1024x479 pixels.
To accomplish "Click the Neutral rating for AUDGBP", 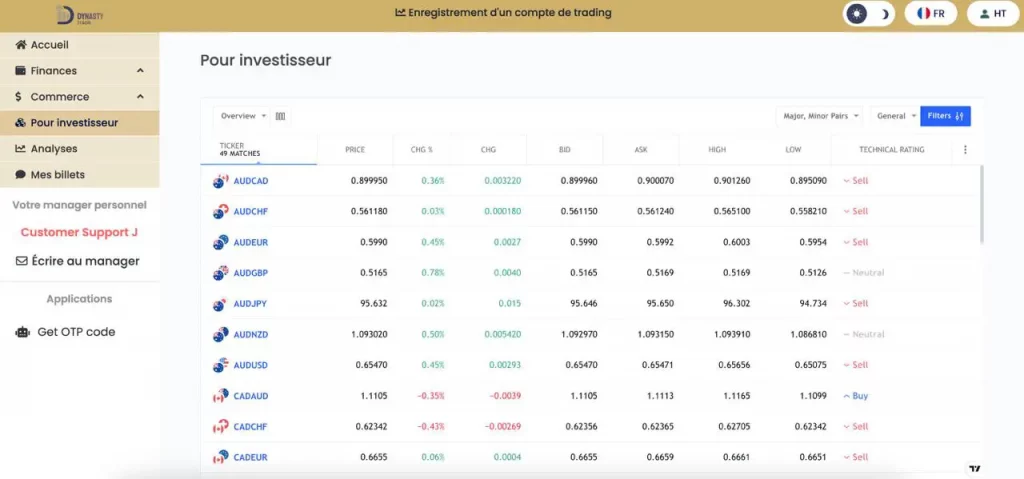I will [x=863, y=273].
